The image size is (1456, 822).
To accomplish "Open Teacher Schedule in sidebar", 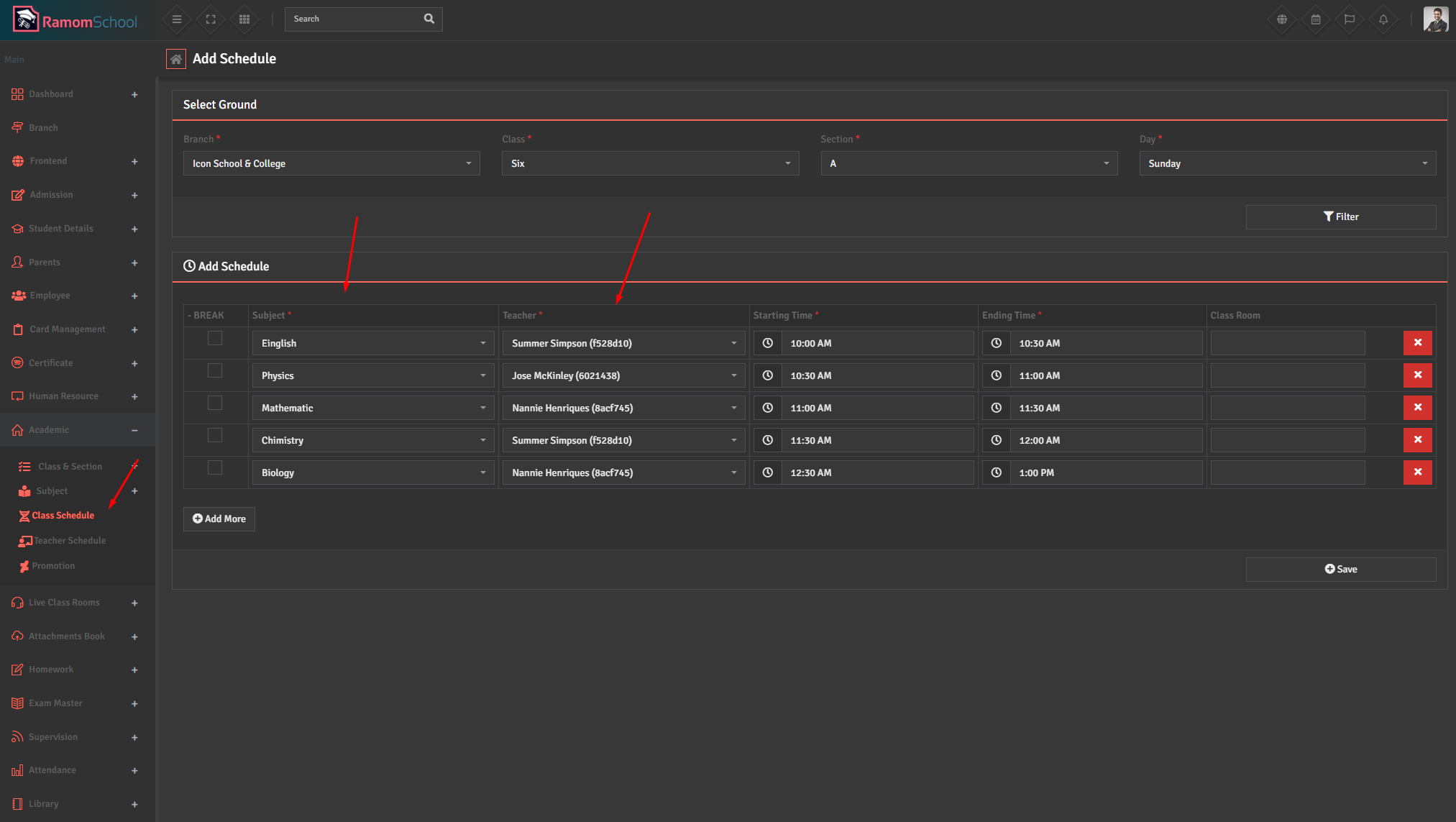I will point(70,541).
